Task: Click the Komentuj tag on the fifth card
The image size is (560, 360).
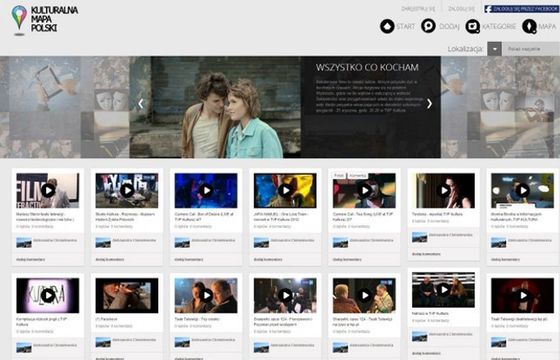Action: click(x=357, y=175)
